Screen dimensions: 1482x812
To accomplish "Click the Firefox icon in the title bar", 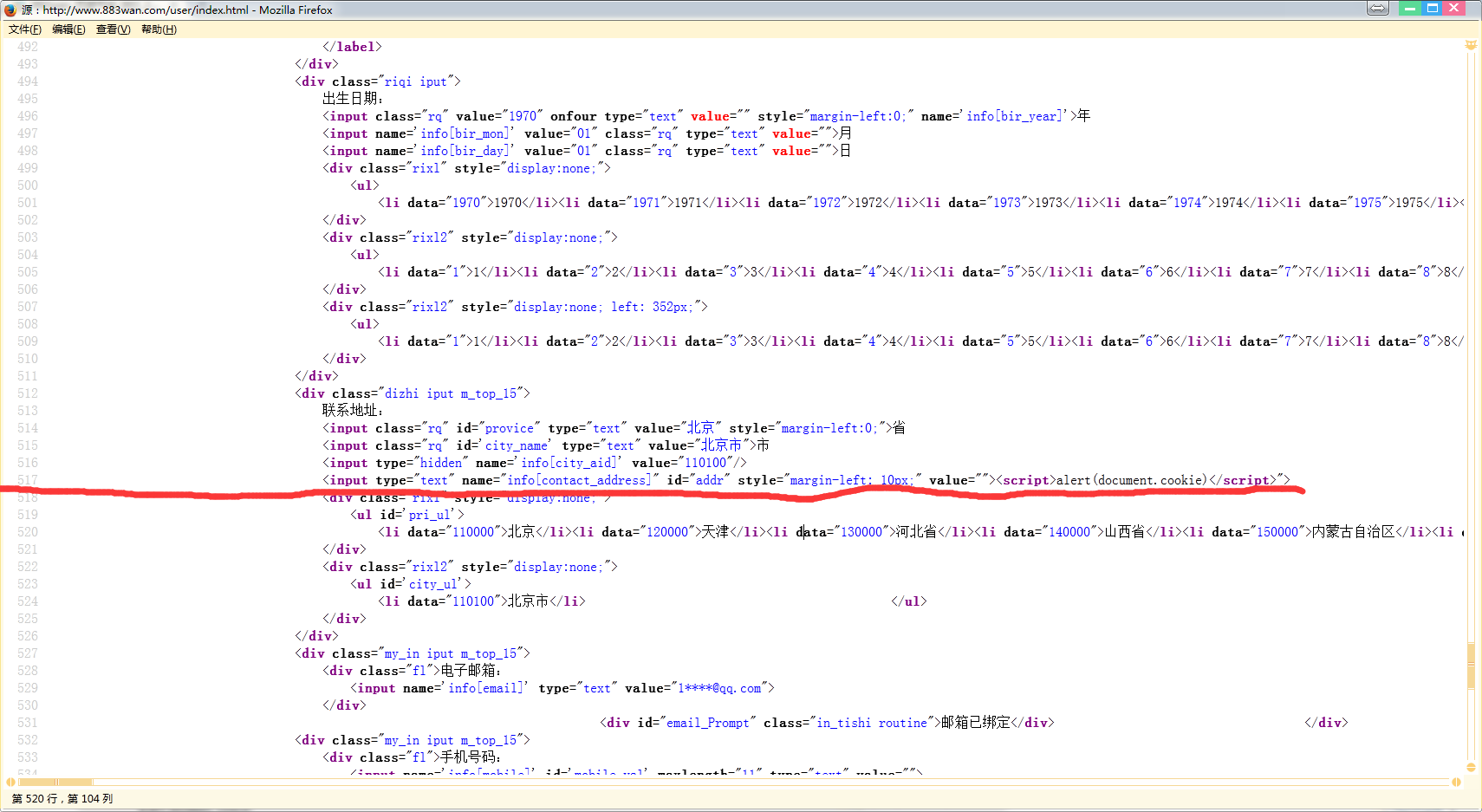I will click(x=10, y=10).
